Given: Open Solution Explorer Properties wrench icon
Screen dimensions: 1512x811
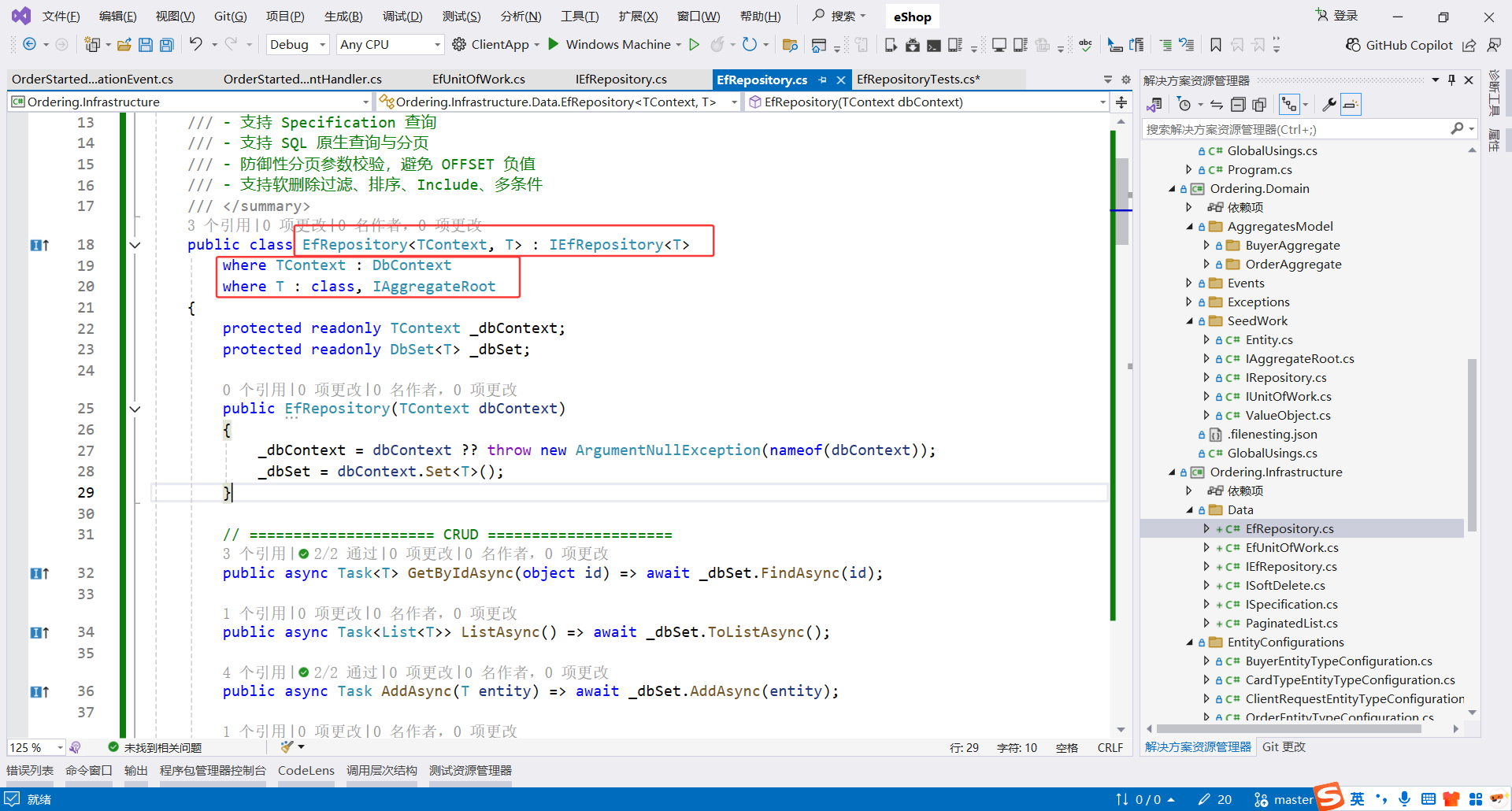Looking at the screenshot, I should (x=1329, y=104).
